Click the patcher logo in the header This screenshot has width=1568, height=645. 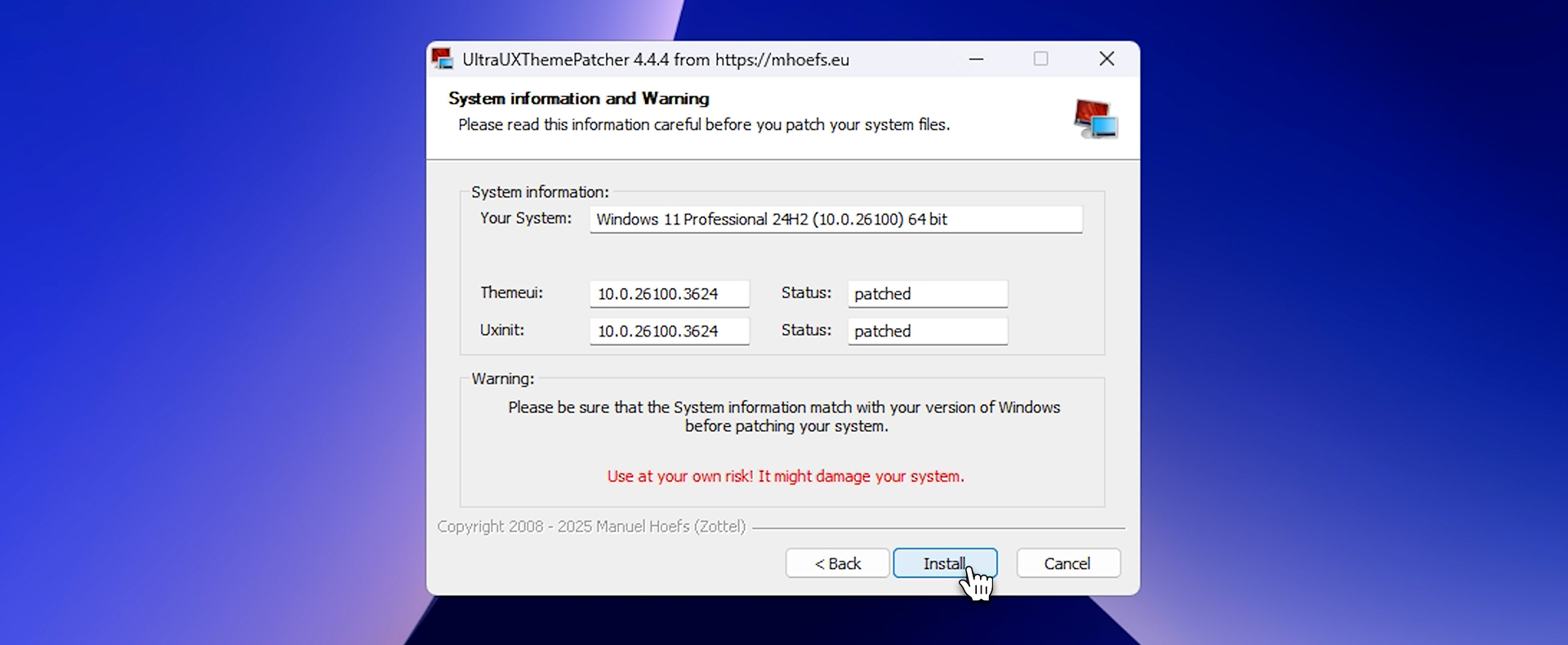[x=1095, y=119]
